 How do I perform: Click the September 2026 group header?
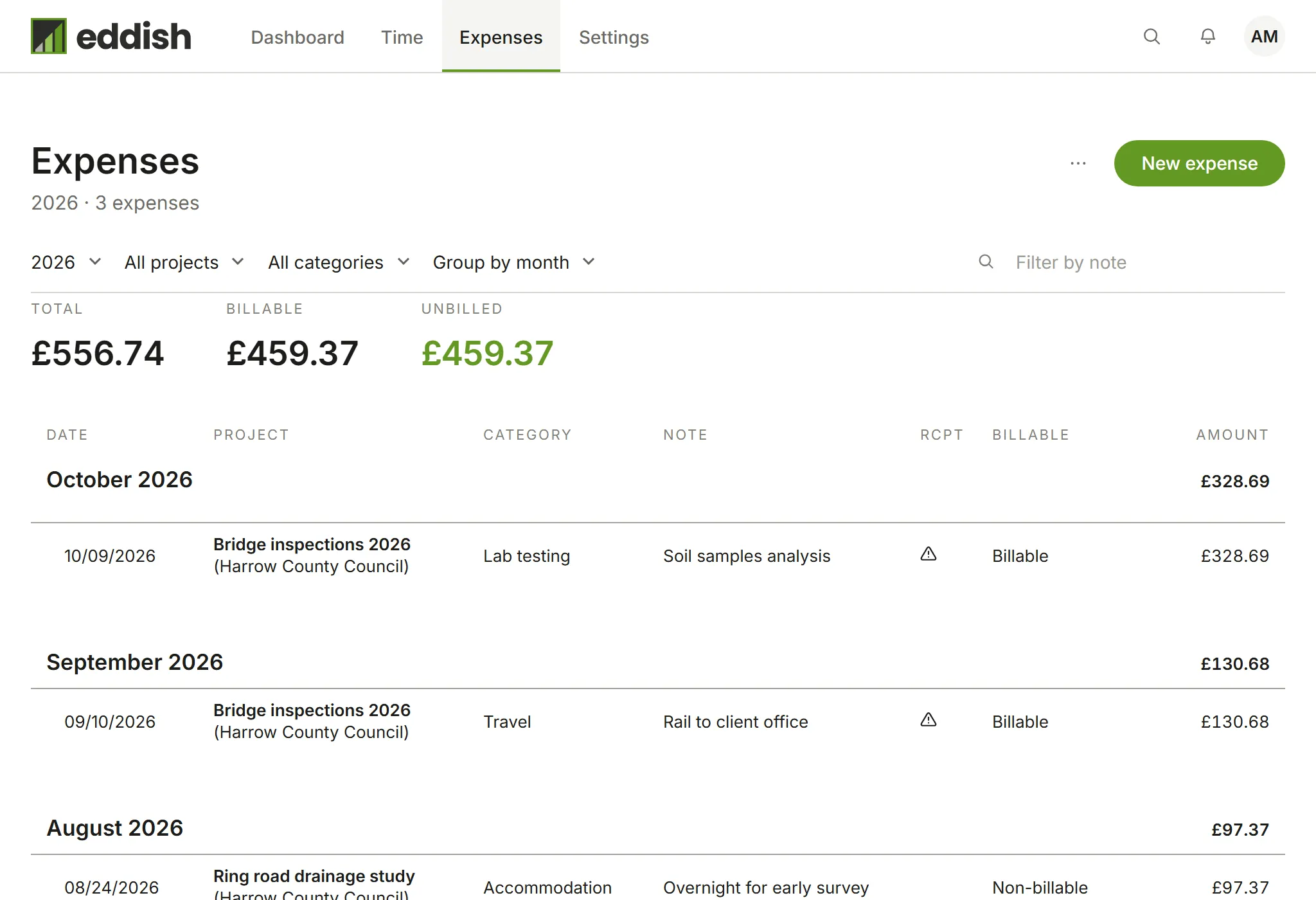[134, 662]
